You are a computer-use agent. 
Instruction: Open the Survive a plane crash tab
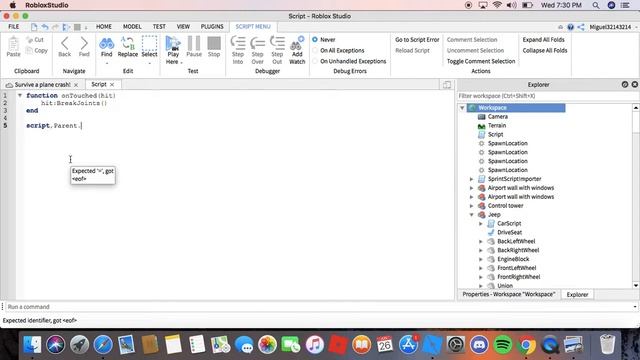click(x=42, y=84)
